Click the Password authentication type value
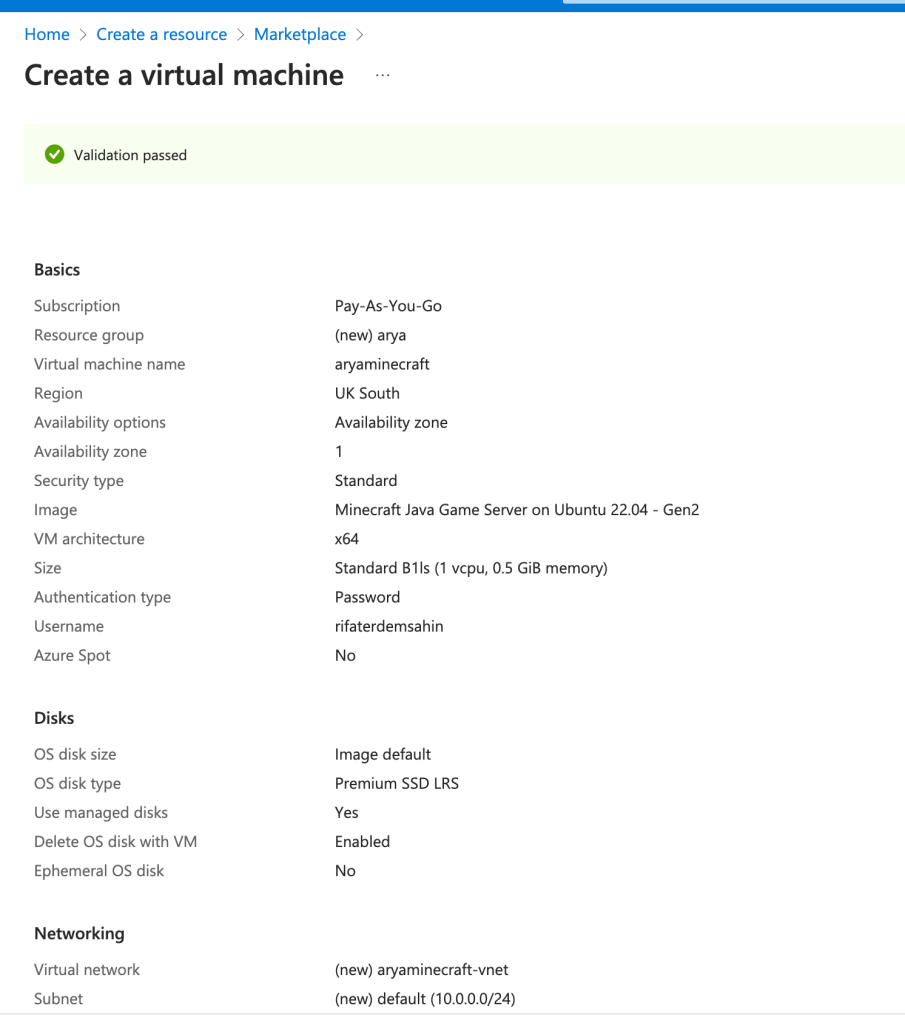905x1023 pixels. 367,598
